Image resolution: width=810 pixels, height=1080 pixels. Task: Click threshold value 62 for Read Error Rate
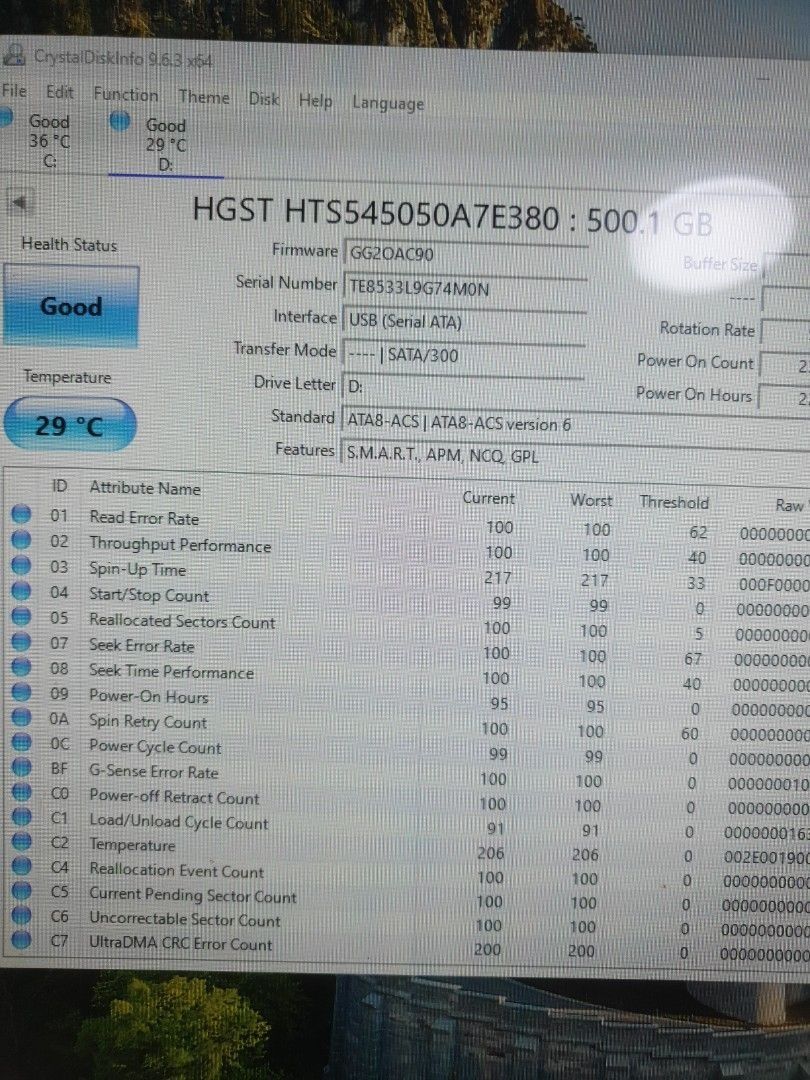[x=698, y=532]
